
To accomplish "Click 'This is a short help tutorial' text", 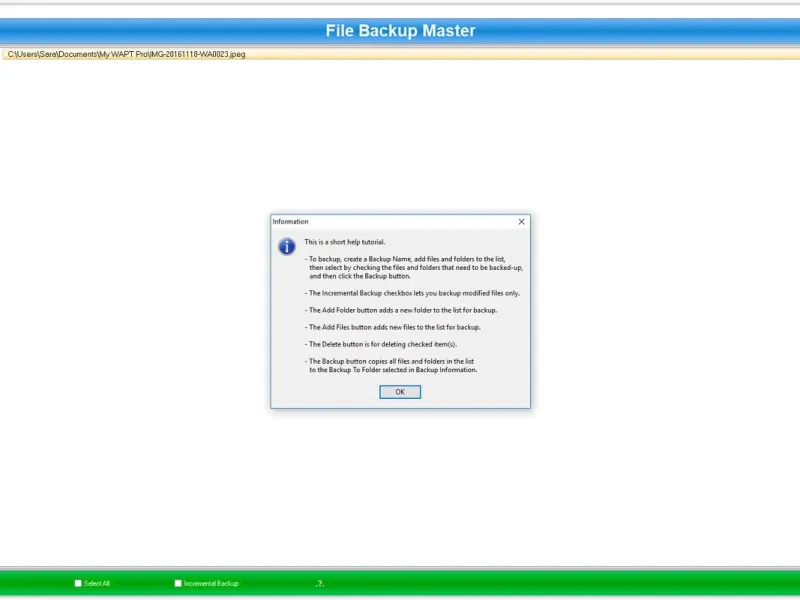I will click(x=345, y=242).
